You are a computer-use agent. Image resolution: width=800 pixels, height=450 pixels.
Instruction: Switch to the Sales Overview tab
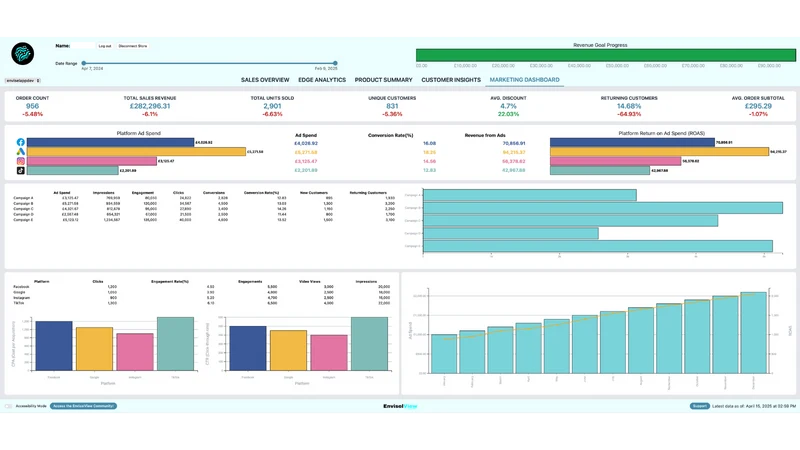tap(265, 80)
